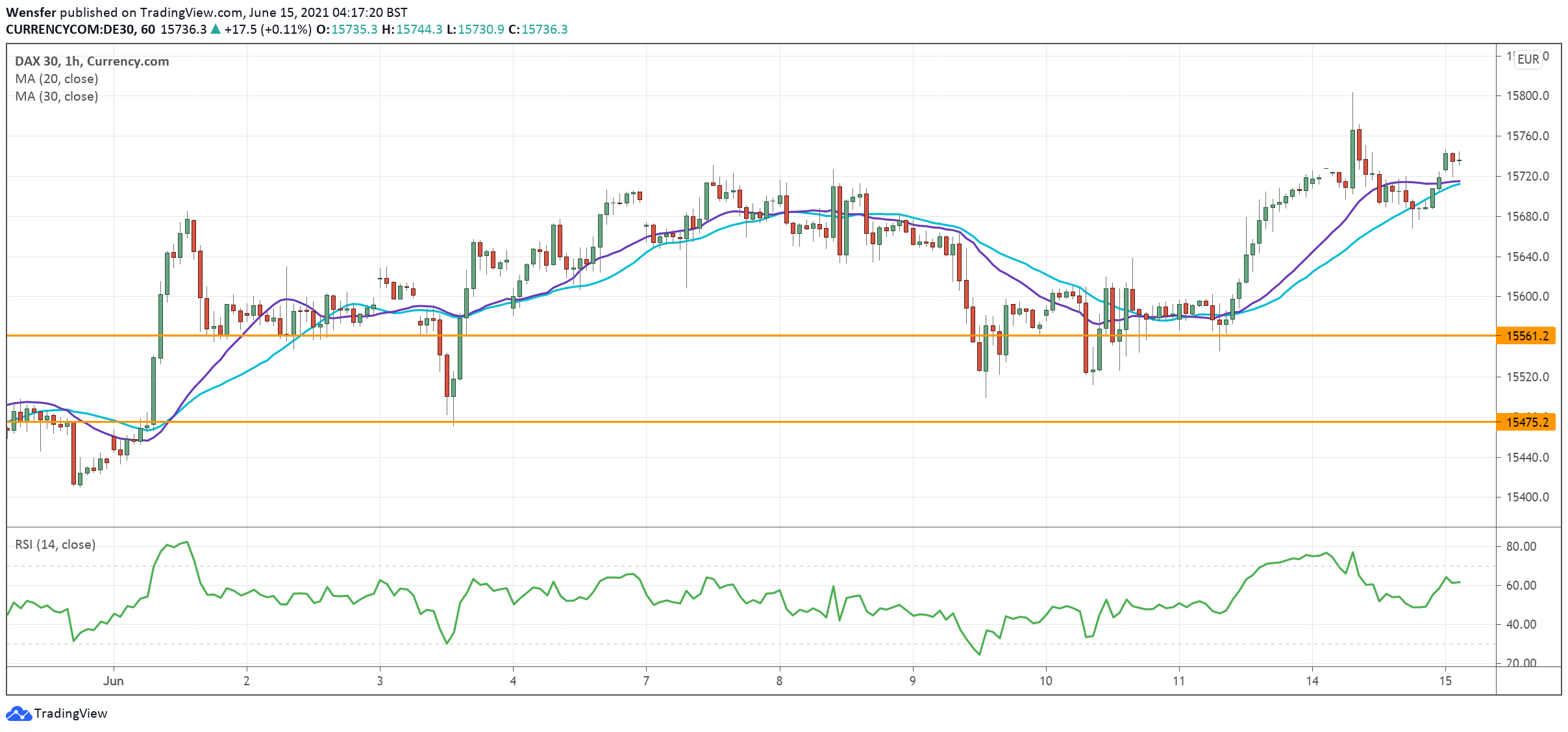Click the TradingView wordmark text at bottom
Viewport: 1568px width, 732px height.
[71, 713]
